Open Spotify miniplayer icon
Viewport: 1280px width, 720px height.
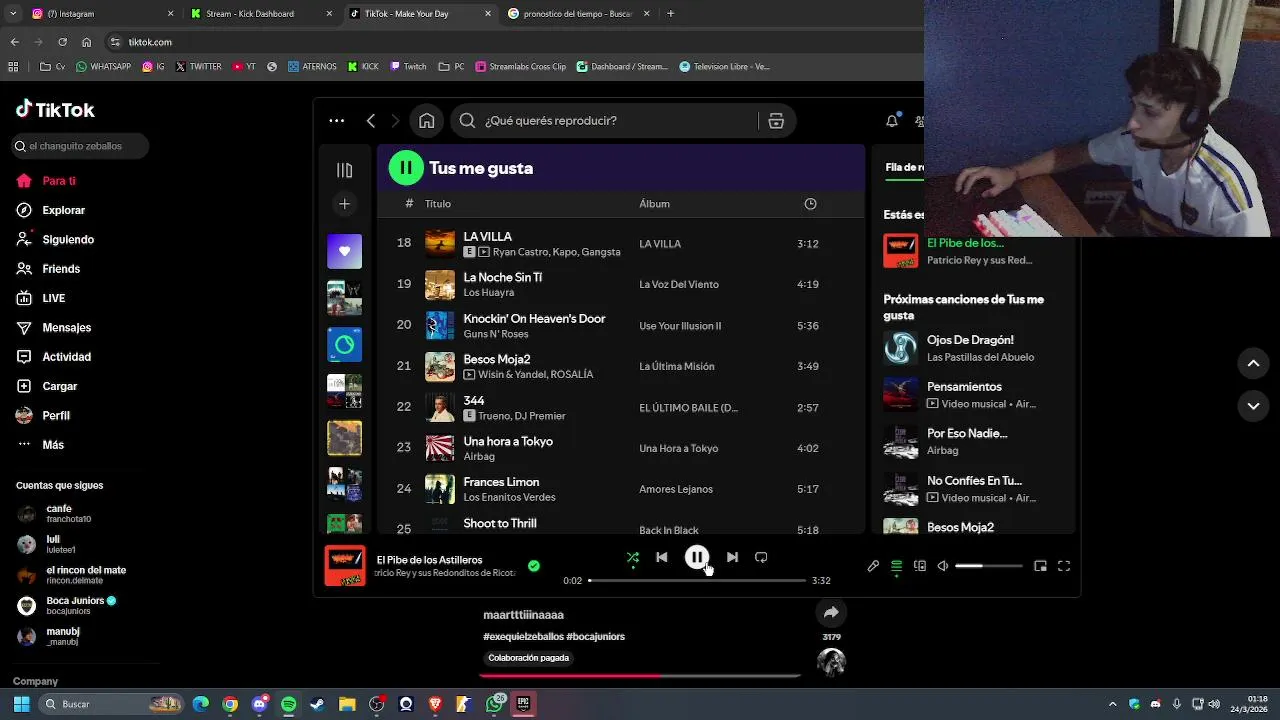(1040, 566)
